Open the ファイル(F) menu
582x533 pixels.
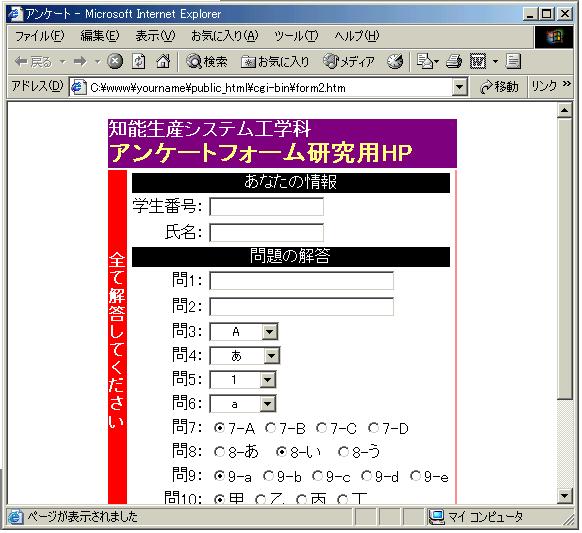coord(39,36)
